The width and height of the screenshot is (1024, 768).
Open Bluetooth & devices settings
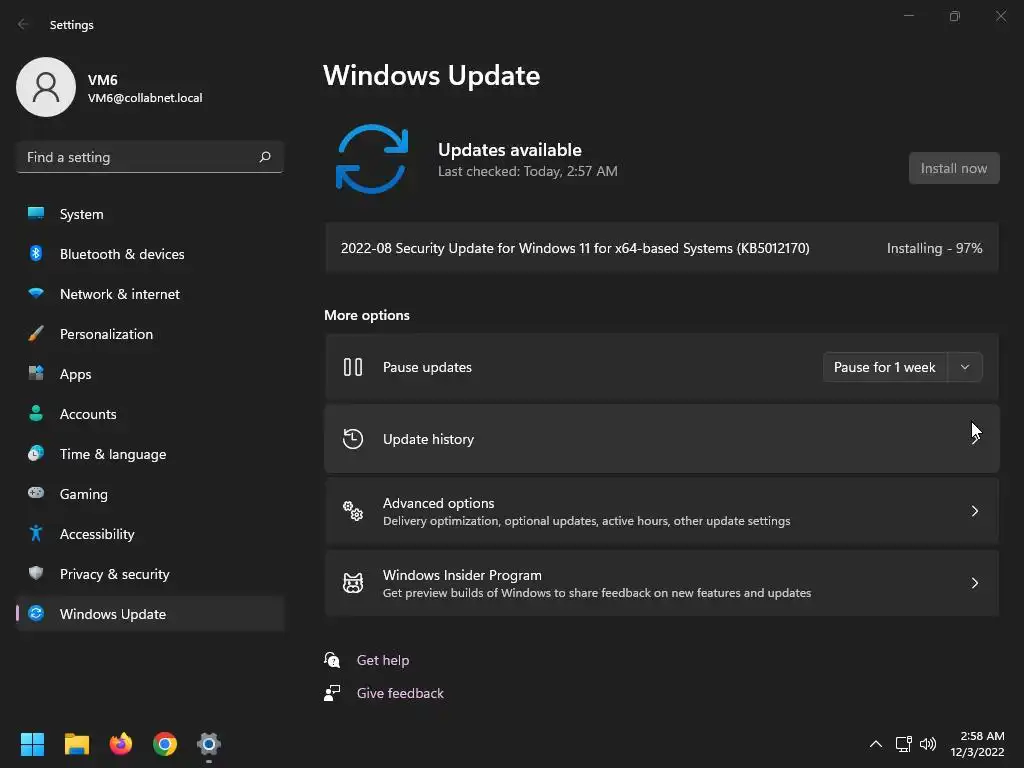coord(150,254)
